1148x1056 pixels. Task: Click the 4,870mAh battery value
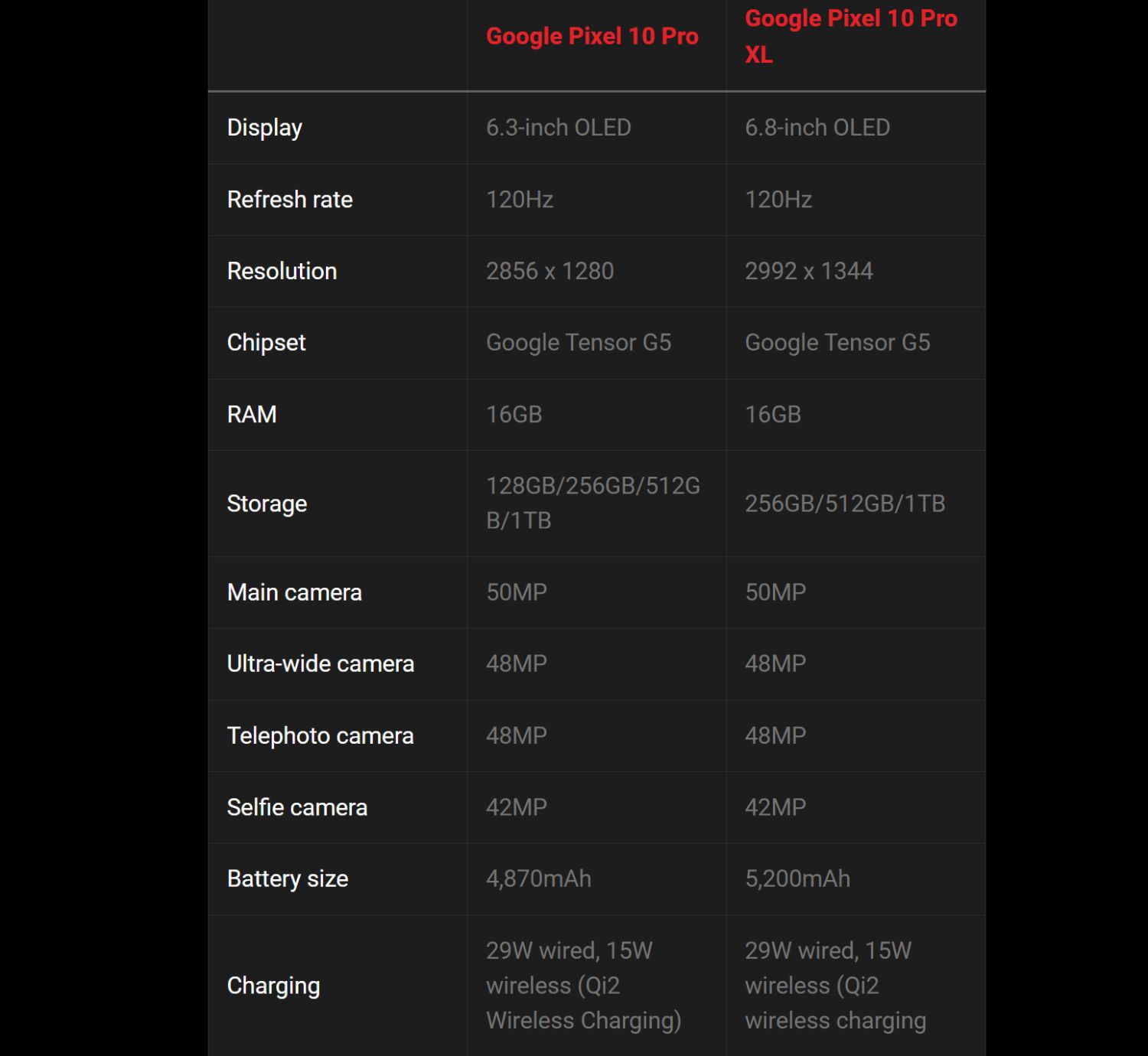pos(539,879)
